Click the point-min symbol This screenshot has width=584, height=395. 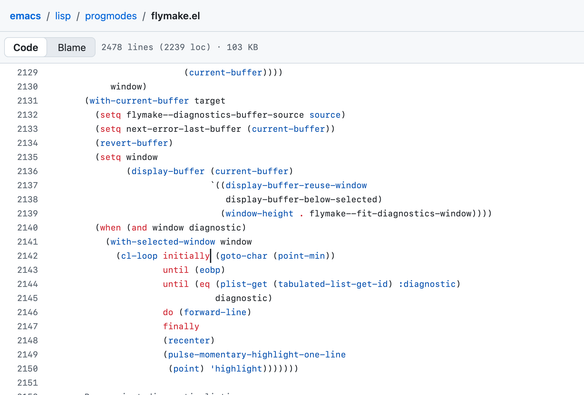(x=301, y=256)
